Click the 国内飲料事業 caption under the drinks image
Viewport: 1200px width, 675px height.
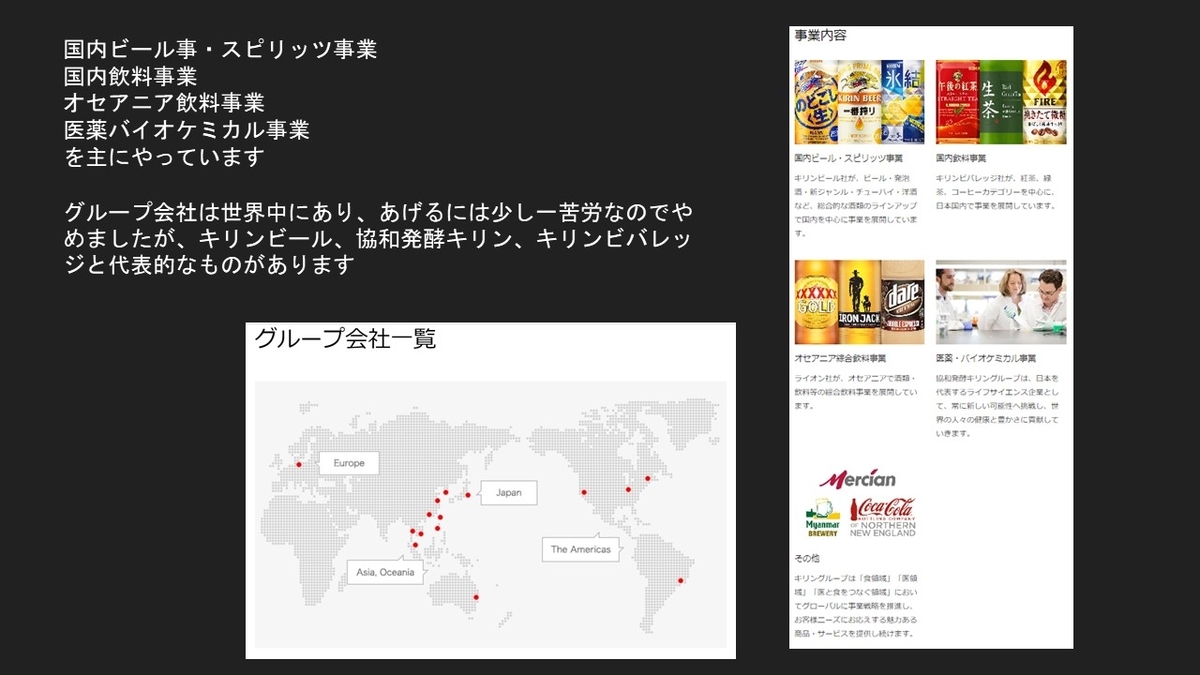click(961, 158)
